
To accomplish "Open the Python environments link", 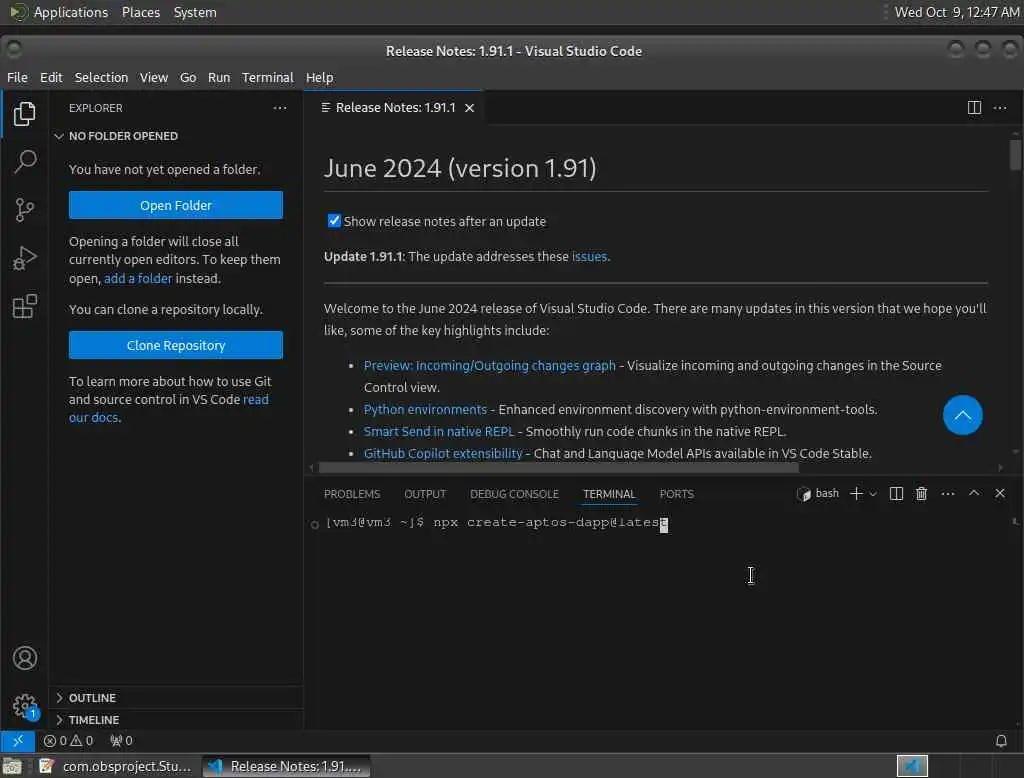I will 425,410.
